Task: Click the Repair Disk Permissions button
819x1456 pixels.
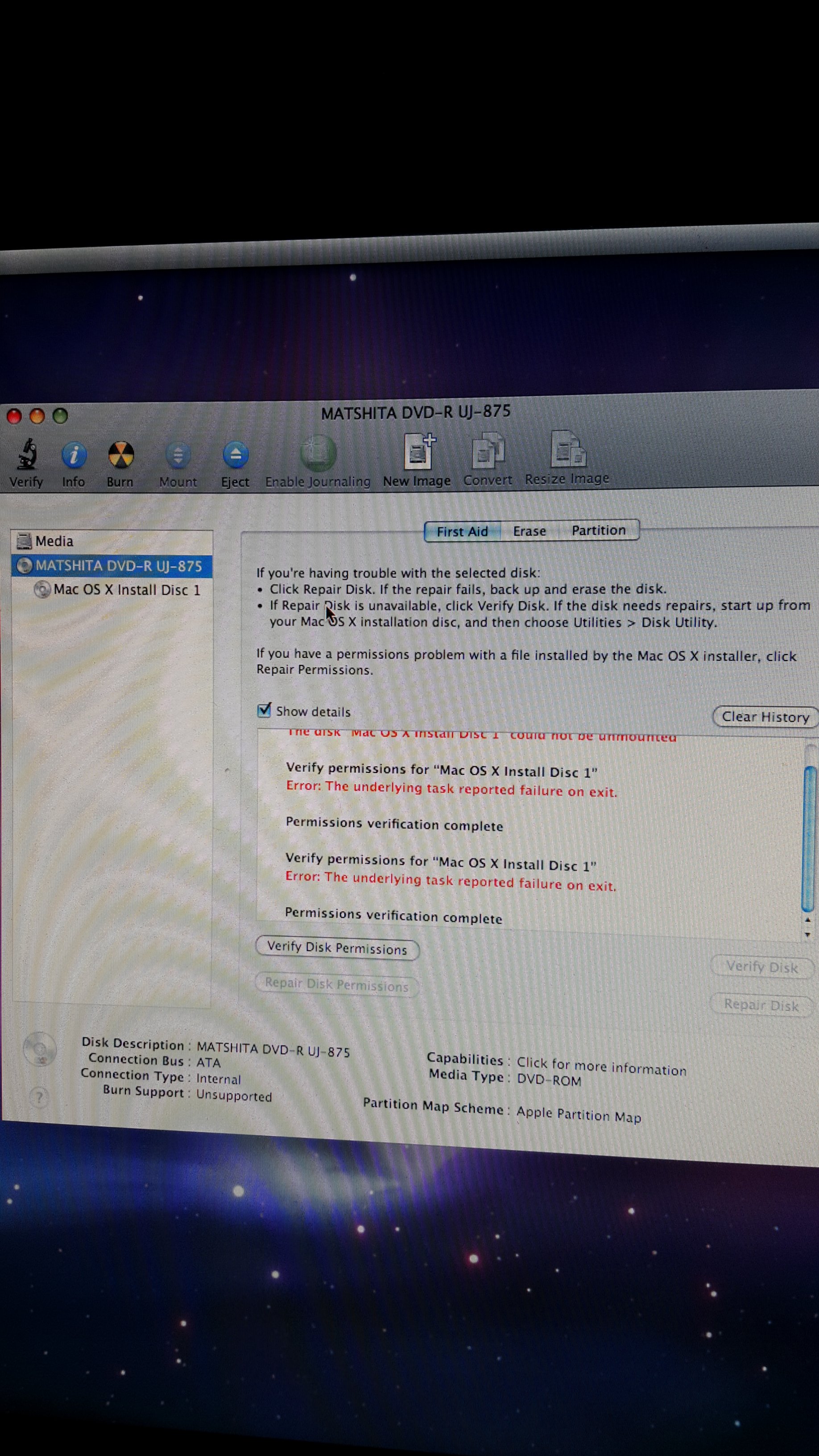Action: (337, 985)
